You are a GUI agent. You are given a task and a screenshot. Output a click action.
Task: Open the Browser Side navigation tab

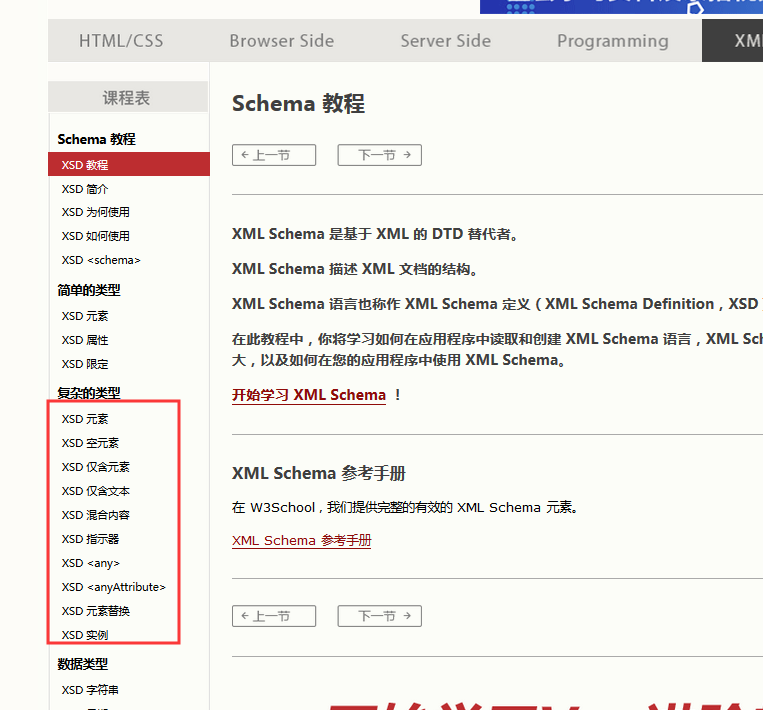click(x=282, y=41)
